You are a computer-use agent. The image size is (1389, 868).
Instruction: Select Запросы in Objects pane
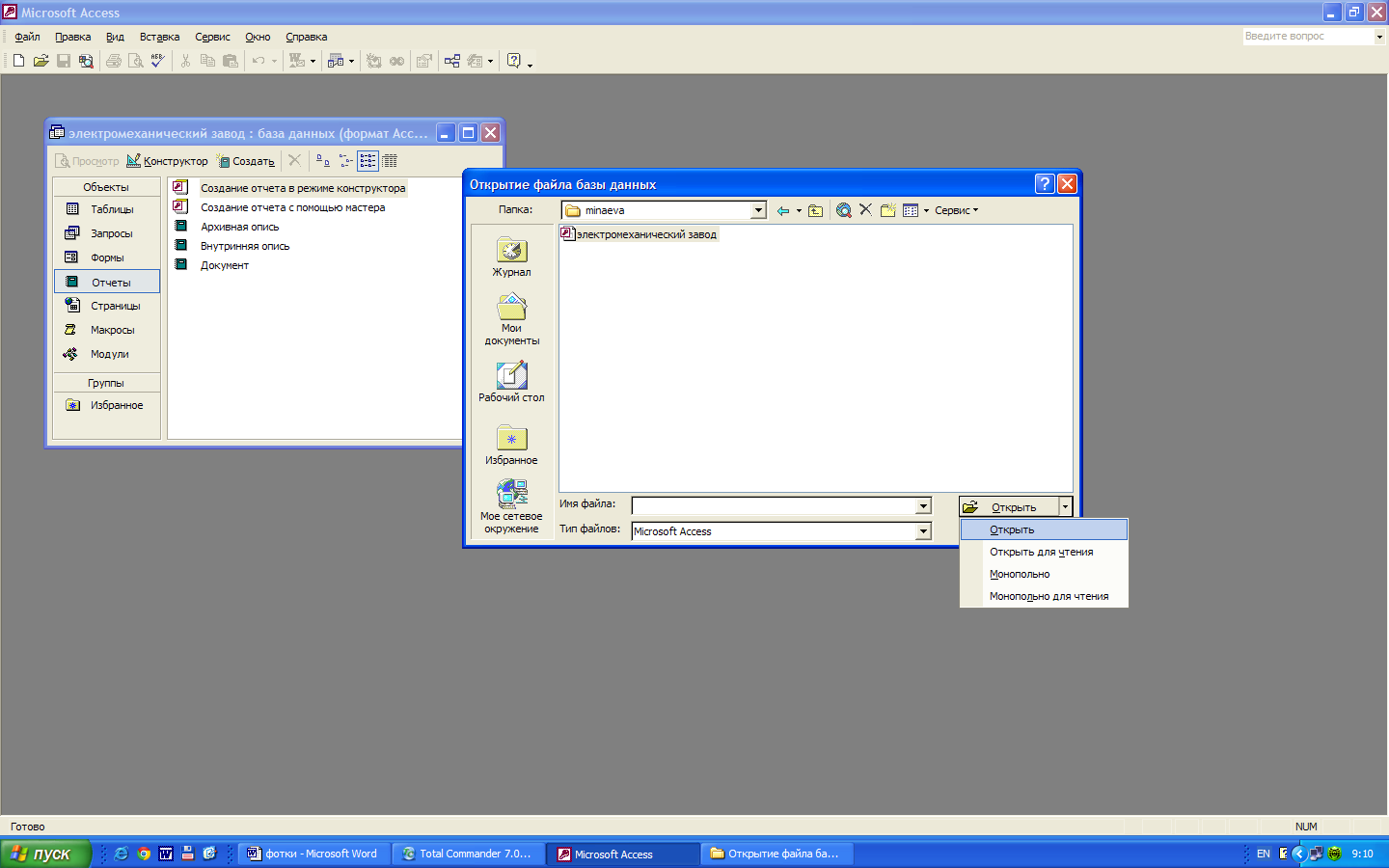(x=106, y=233)
